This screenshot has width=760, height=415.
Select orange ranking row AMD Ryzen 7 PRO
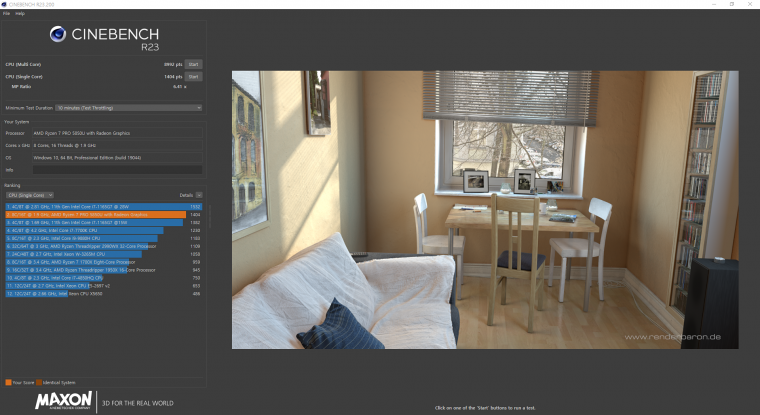pos(103,214)
